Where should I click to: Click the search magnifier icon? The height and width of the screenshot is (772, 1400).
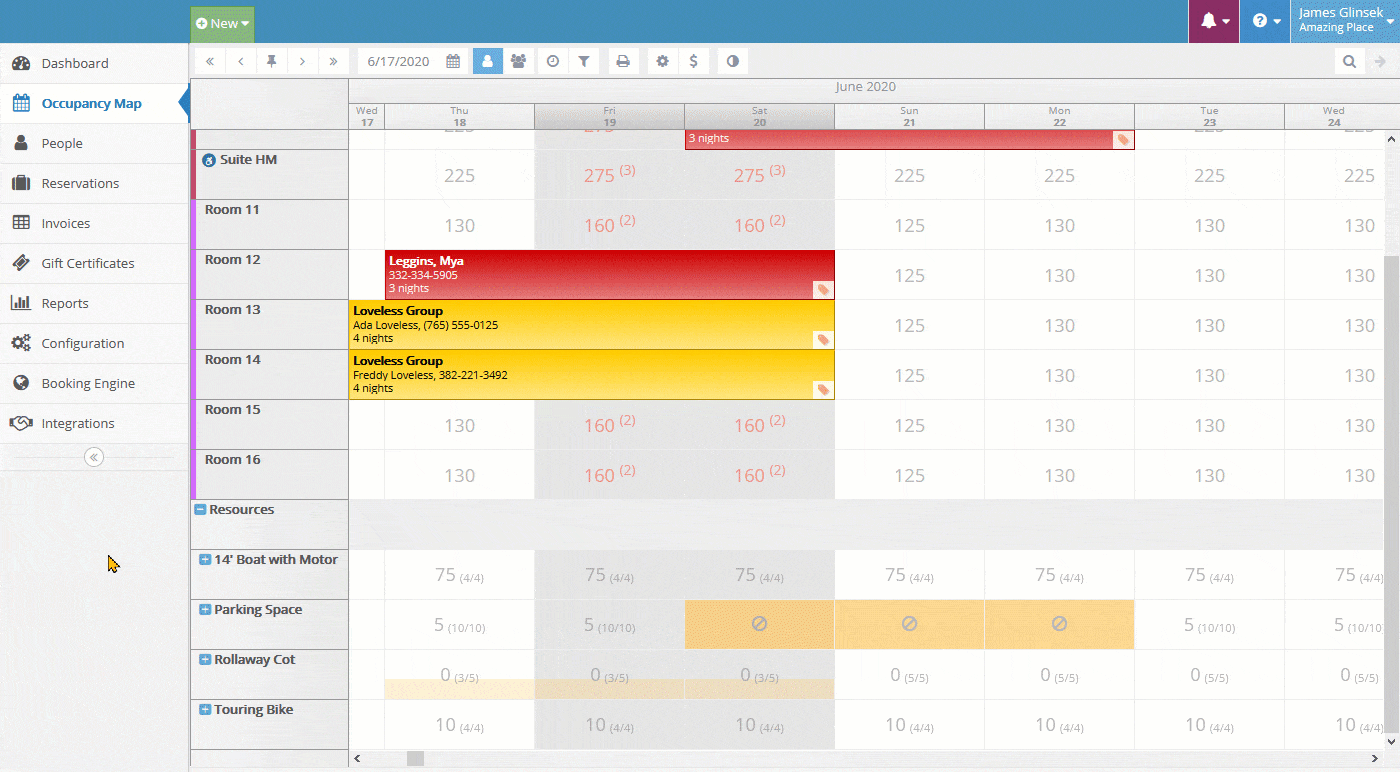1350,61
